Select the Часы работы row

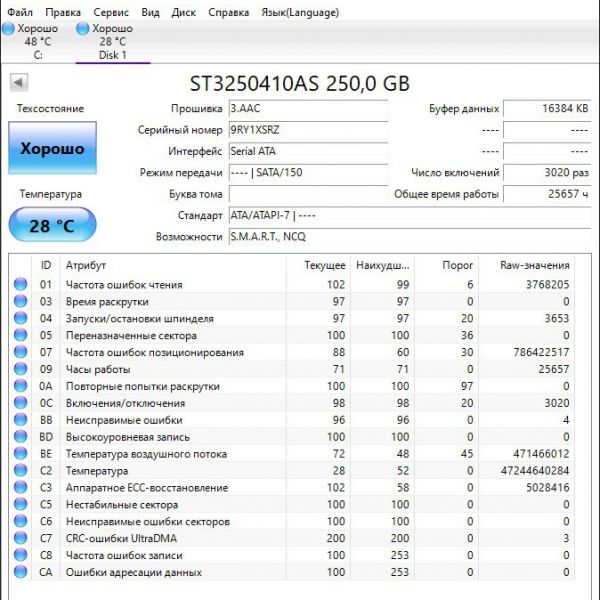292,369
